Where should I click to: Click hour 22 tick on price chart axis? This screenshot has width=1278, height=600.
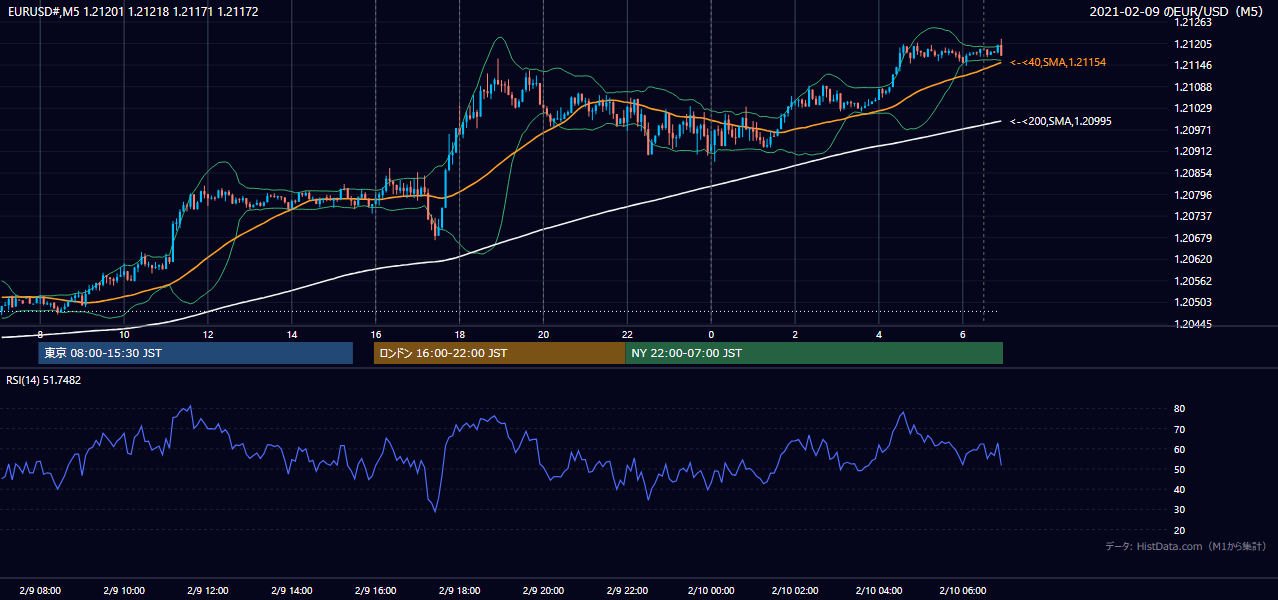pyautogui.click(x=627, y=334)
